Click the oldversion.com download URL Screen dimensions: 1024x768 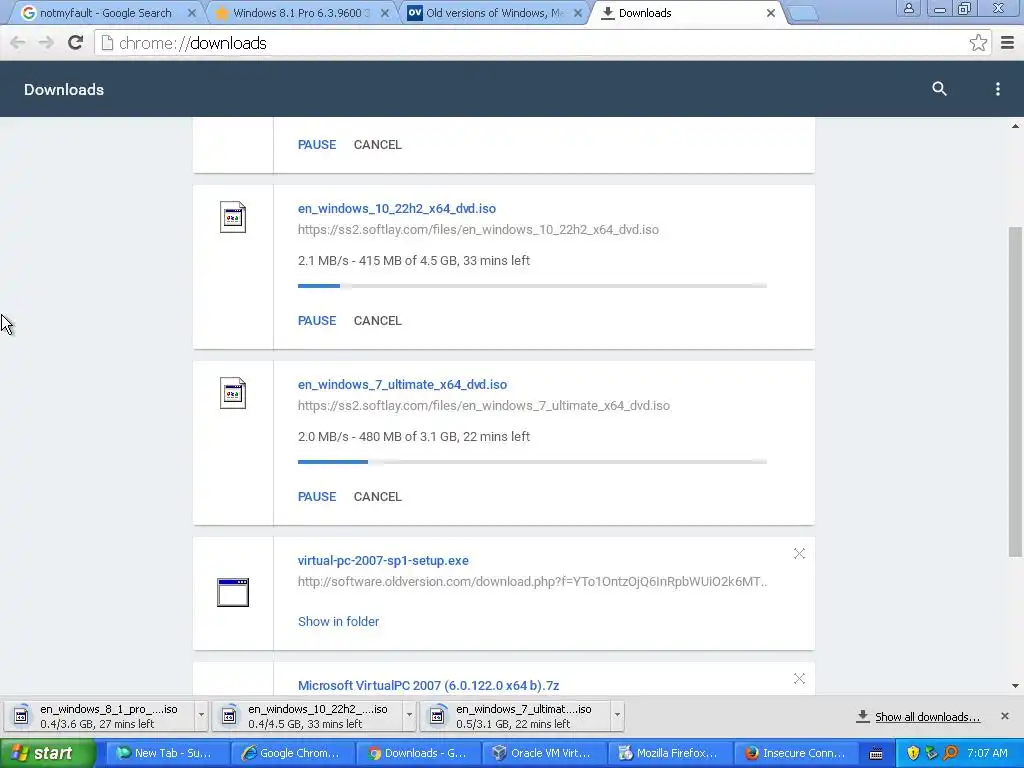[532, 581]
